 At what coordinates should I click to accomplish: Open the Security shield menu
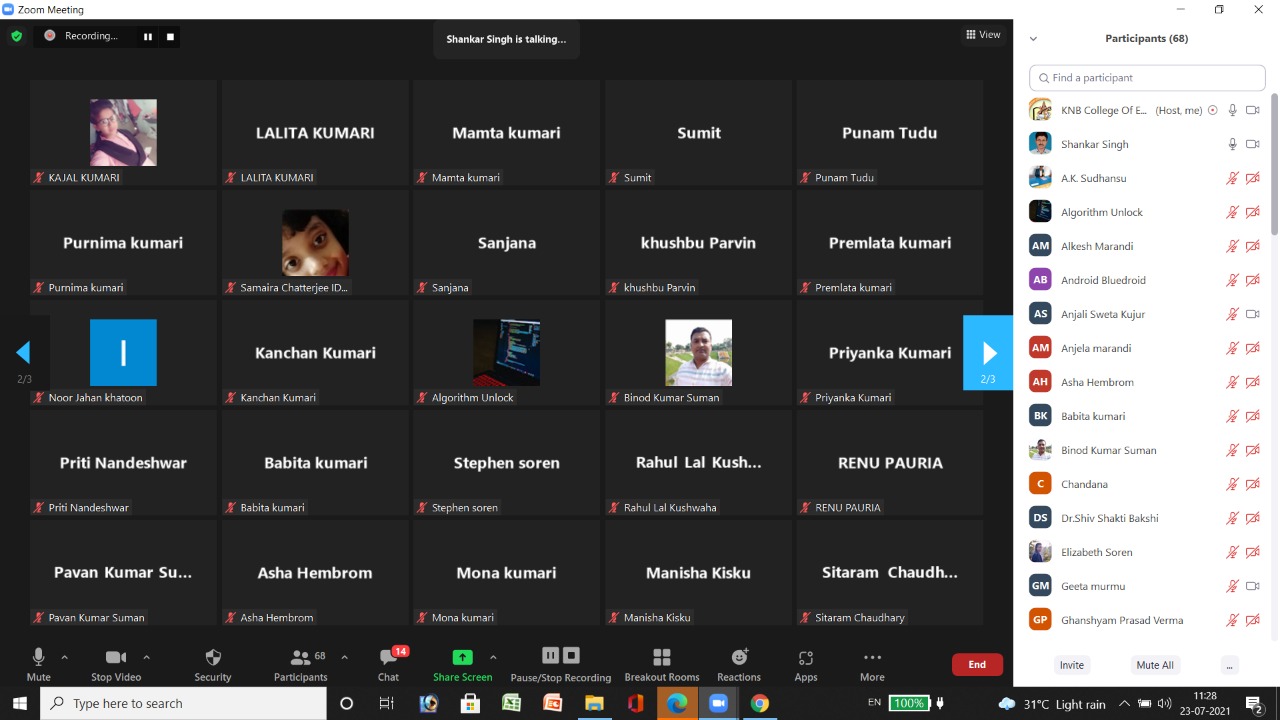coord(213,665)
